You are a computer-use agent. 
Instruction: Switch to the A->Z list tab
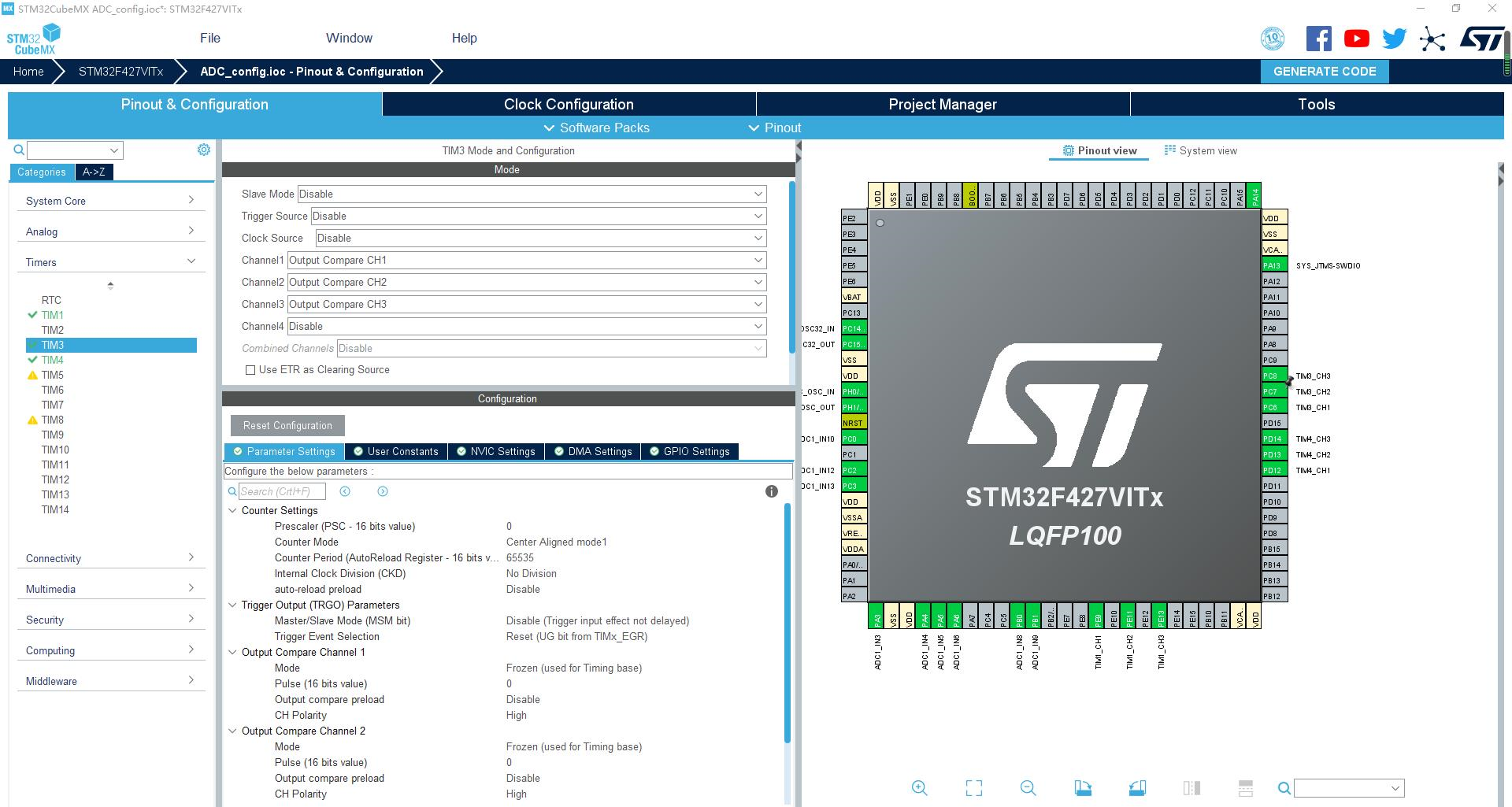point(94,172)
